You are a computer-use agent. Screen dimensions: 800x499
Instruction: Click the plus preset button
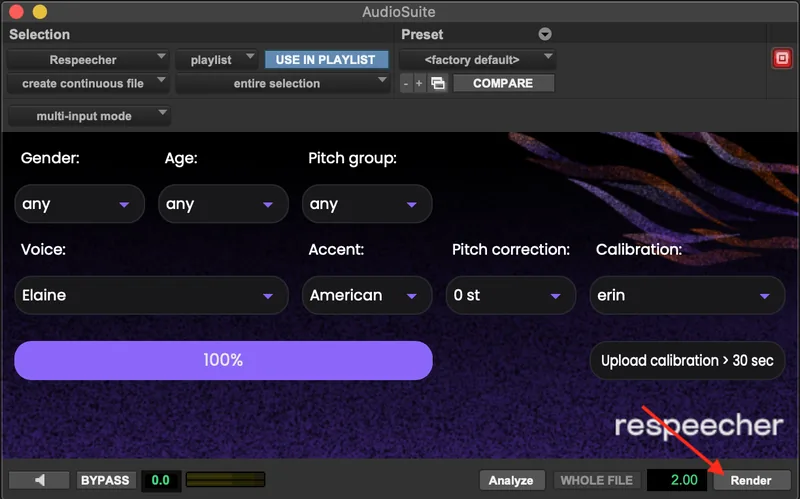pyautogui.click(x=419, y=83)
